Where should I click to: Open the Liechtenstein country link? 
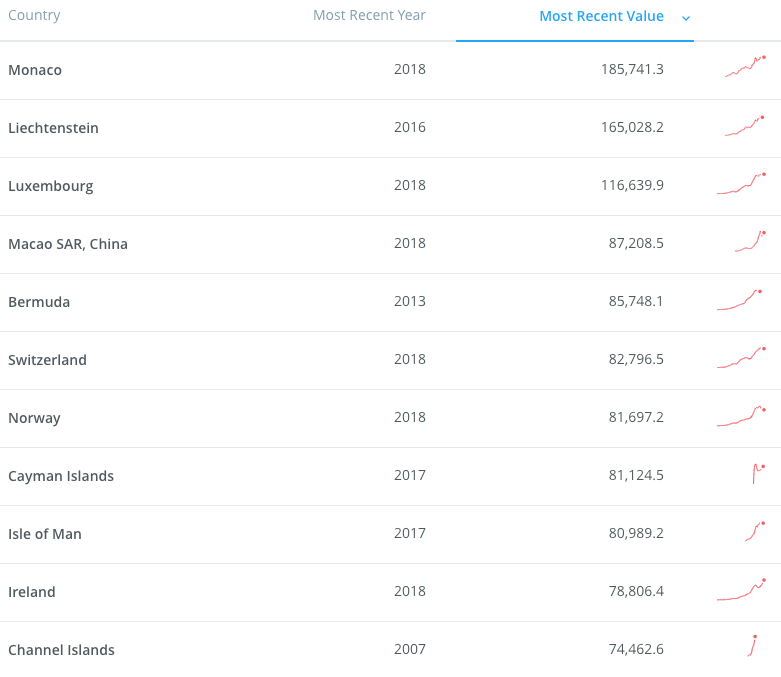(53, 128)
